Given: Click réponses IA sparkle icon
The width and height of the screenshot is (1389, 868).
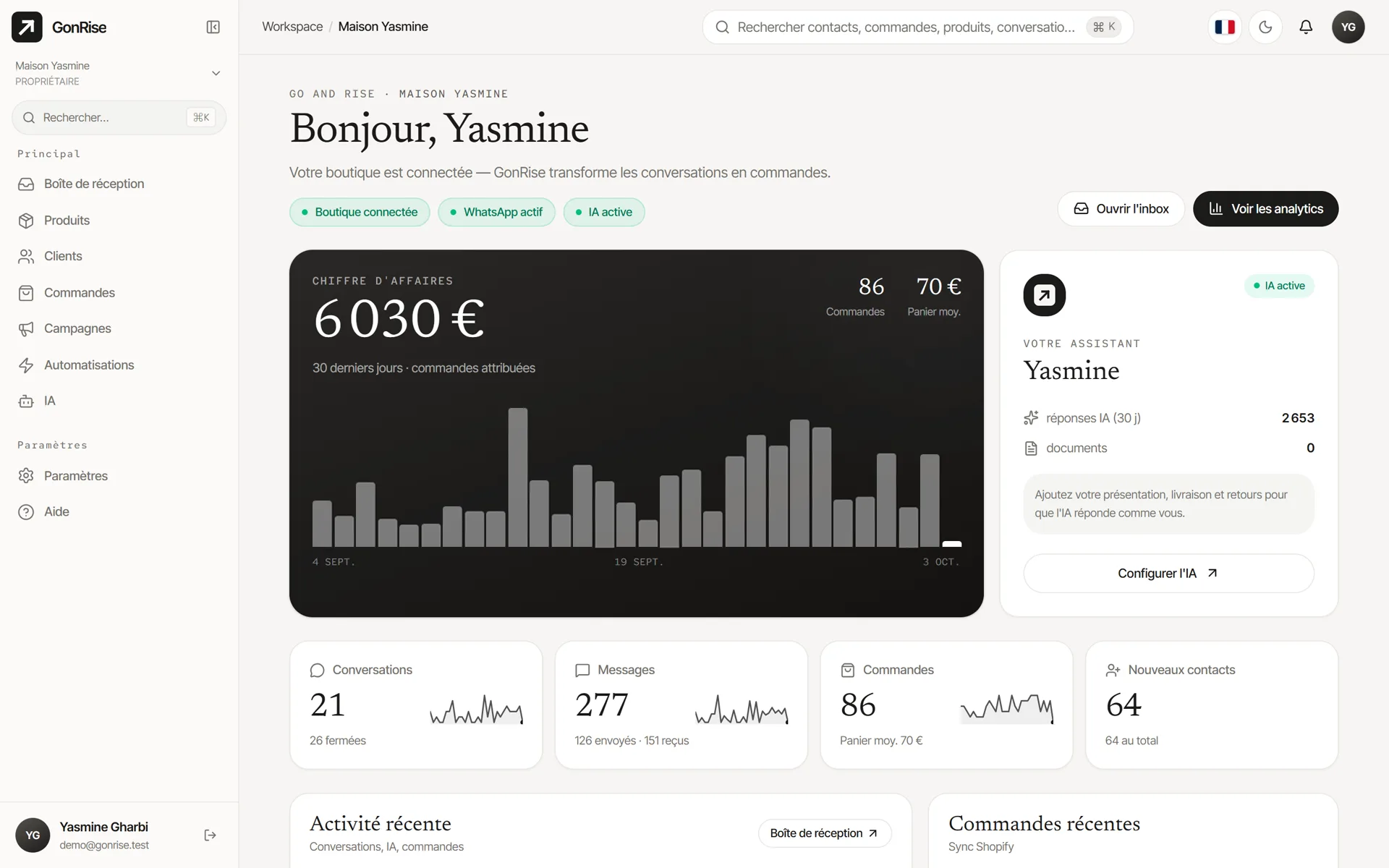Looking at the screenshot, I should 1031,418.
